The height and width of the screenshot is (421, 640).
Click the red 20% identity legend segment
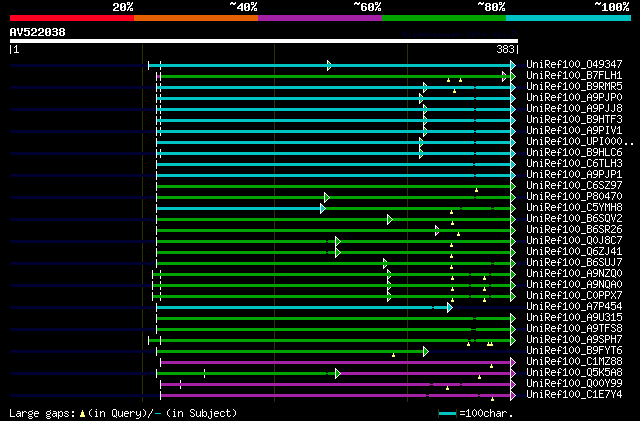(72, 18)
